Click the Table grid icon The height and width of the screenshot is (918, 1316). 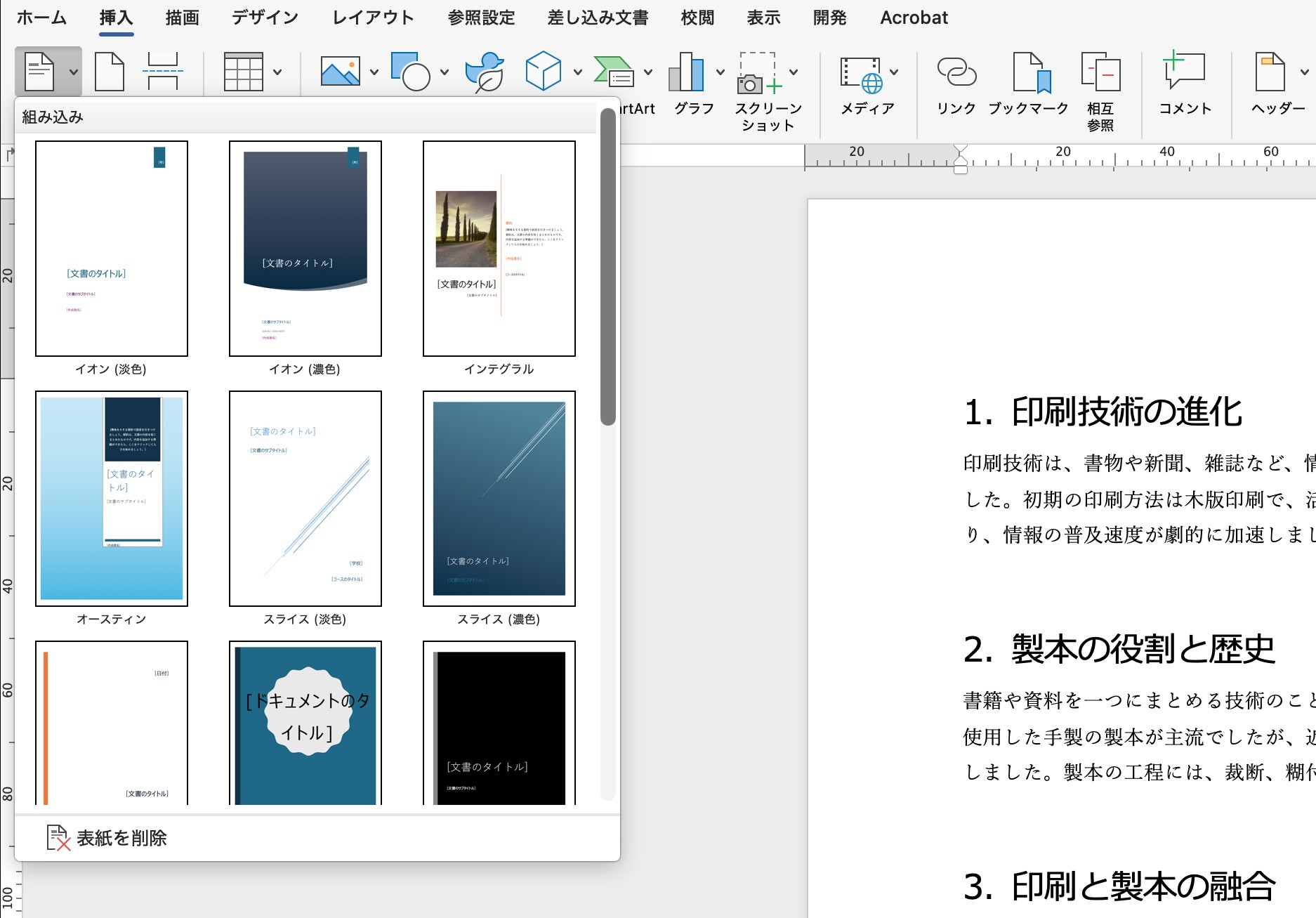click(243, 72)
